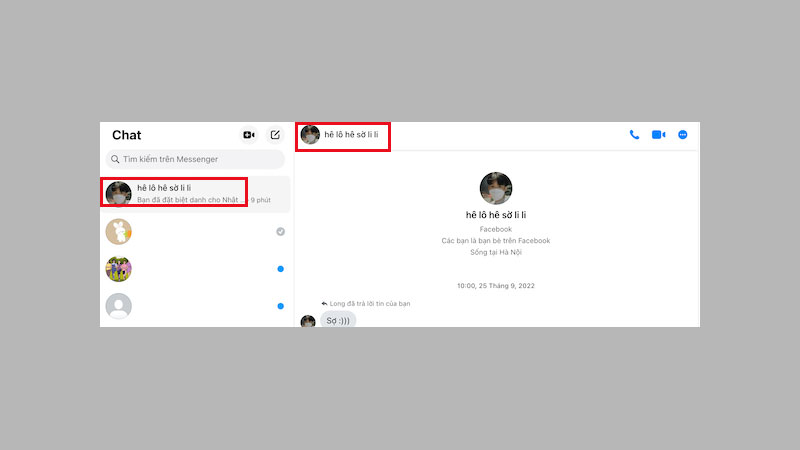
Task: Click the gray delivered checkmark on rabbit chat
Action: point(281,232)
